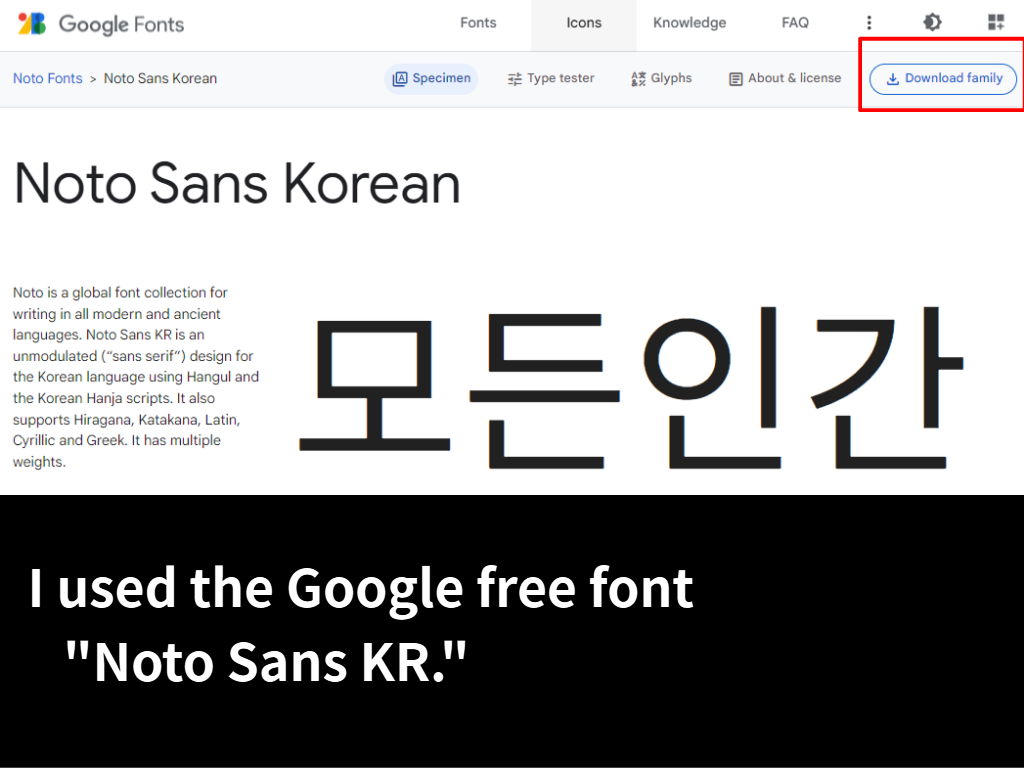Toggle the dark/light theme icon
This screenshot has height=768, width=1024.
932,23
